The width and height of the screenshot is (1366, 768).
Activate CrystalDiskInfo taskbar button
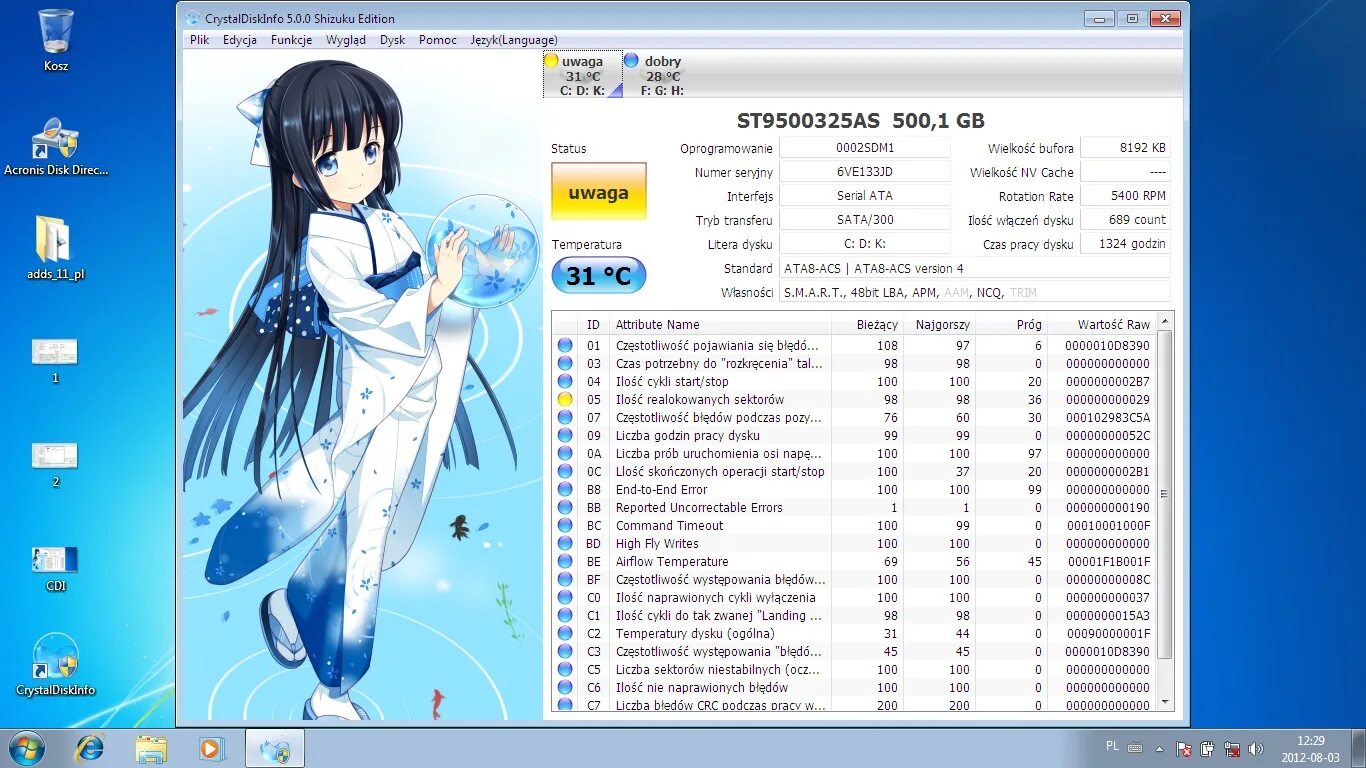(275, 748)
